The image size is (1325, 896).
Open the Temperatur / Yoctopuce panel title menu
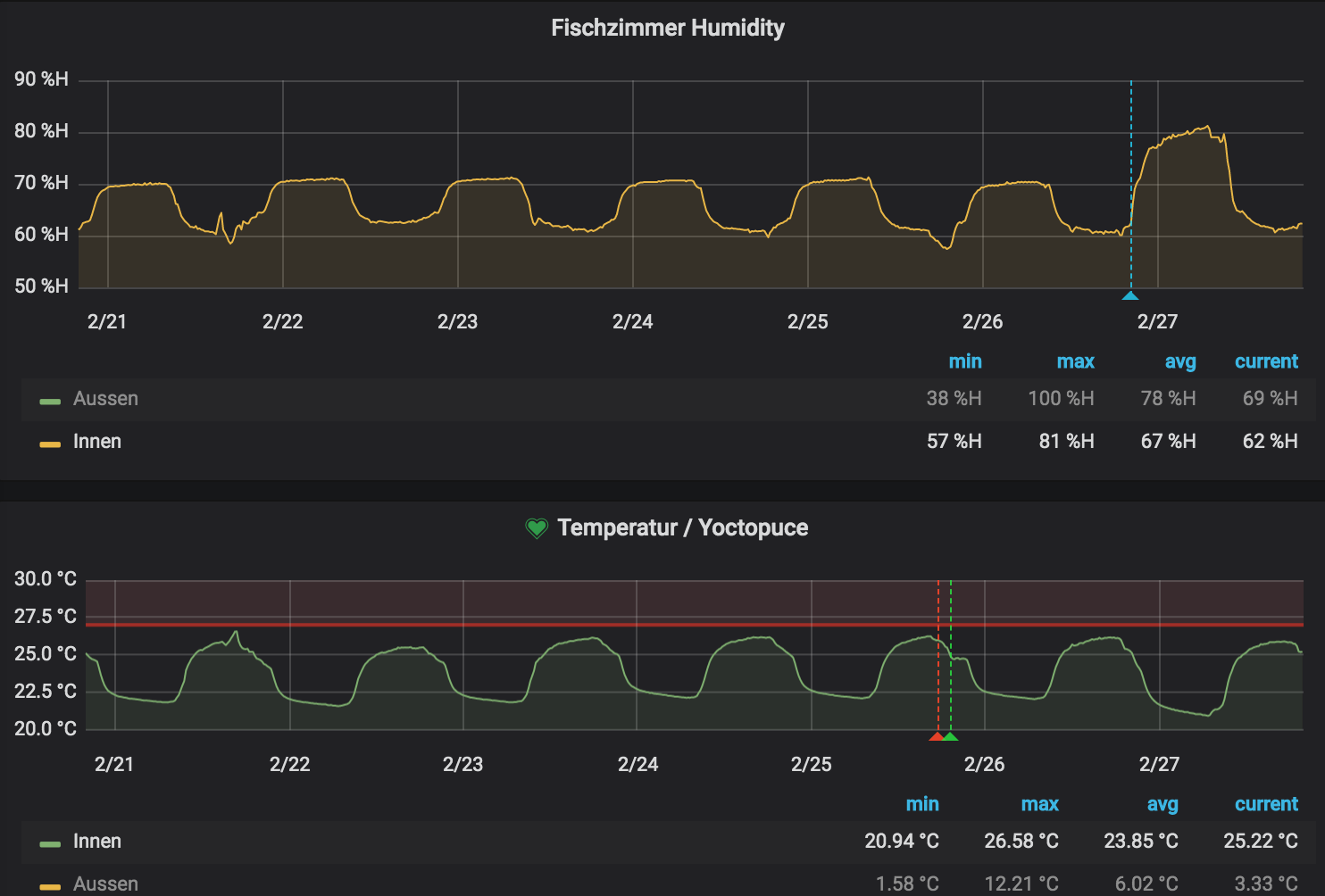tap(683, 527)
